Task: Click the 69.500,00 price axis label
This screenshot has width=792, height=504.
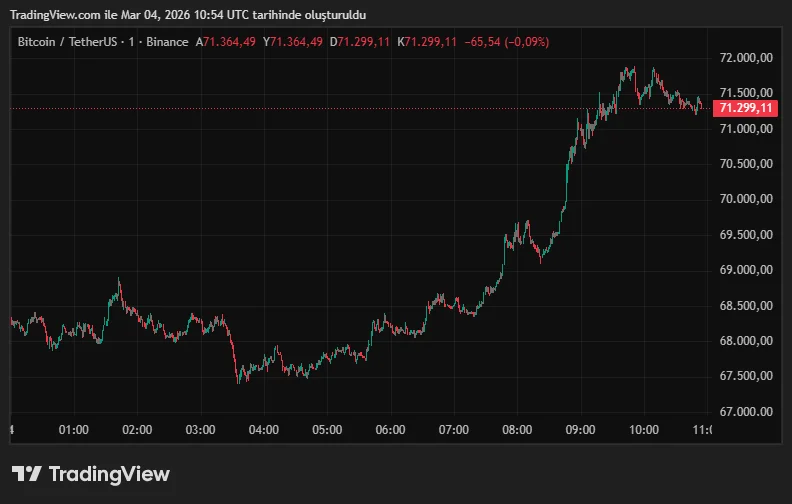Action: tap(746, 235)
